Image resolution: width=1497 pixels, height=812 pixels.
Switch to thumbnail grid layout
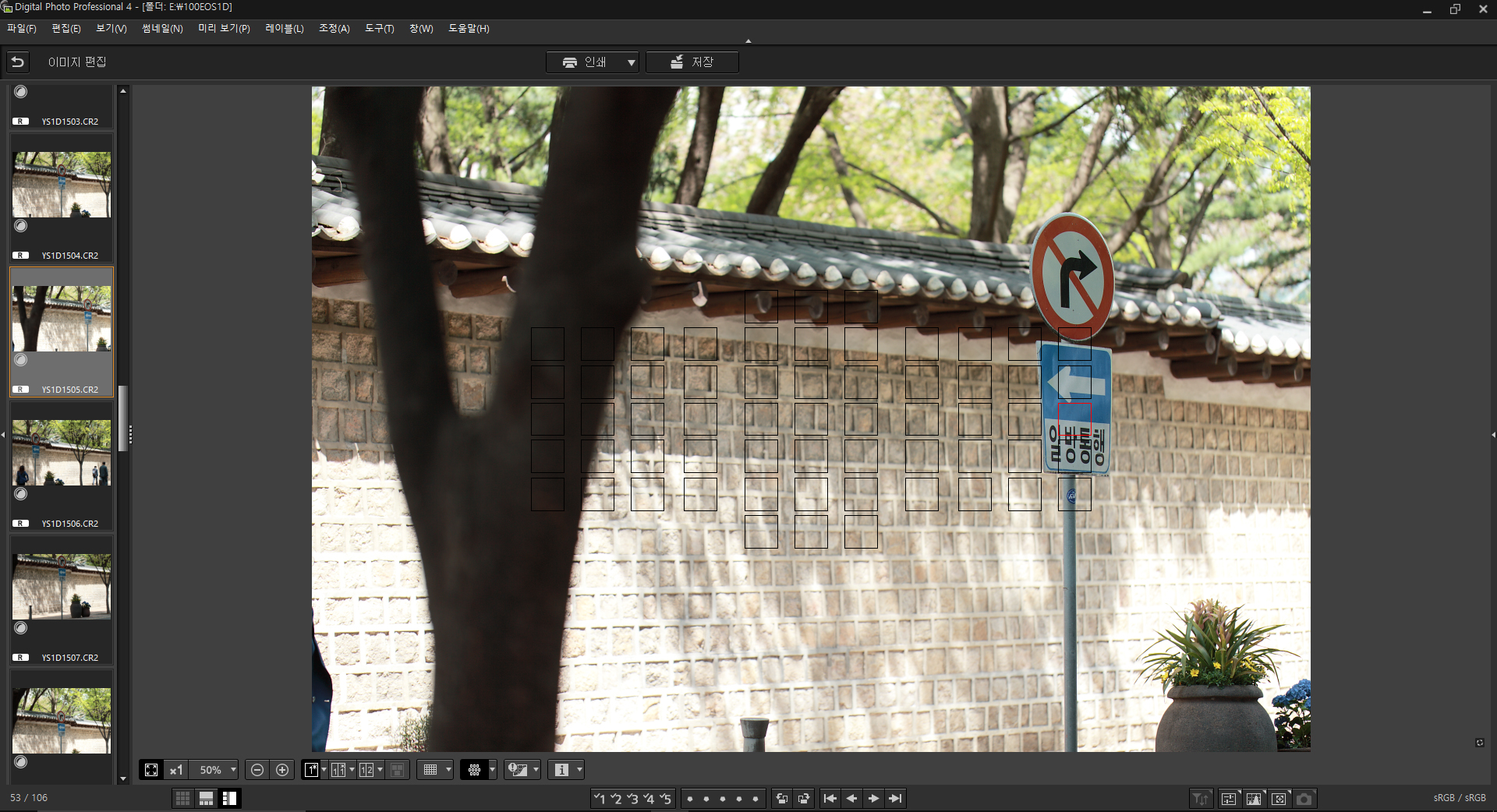pos(182,798)
